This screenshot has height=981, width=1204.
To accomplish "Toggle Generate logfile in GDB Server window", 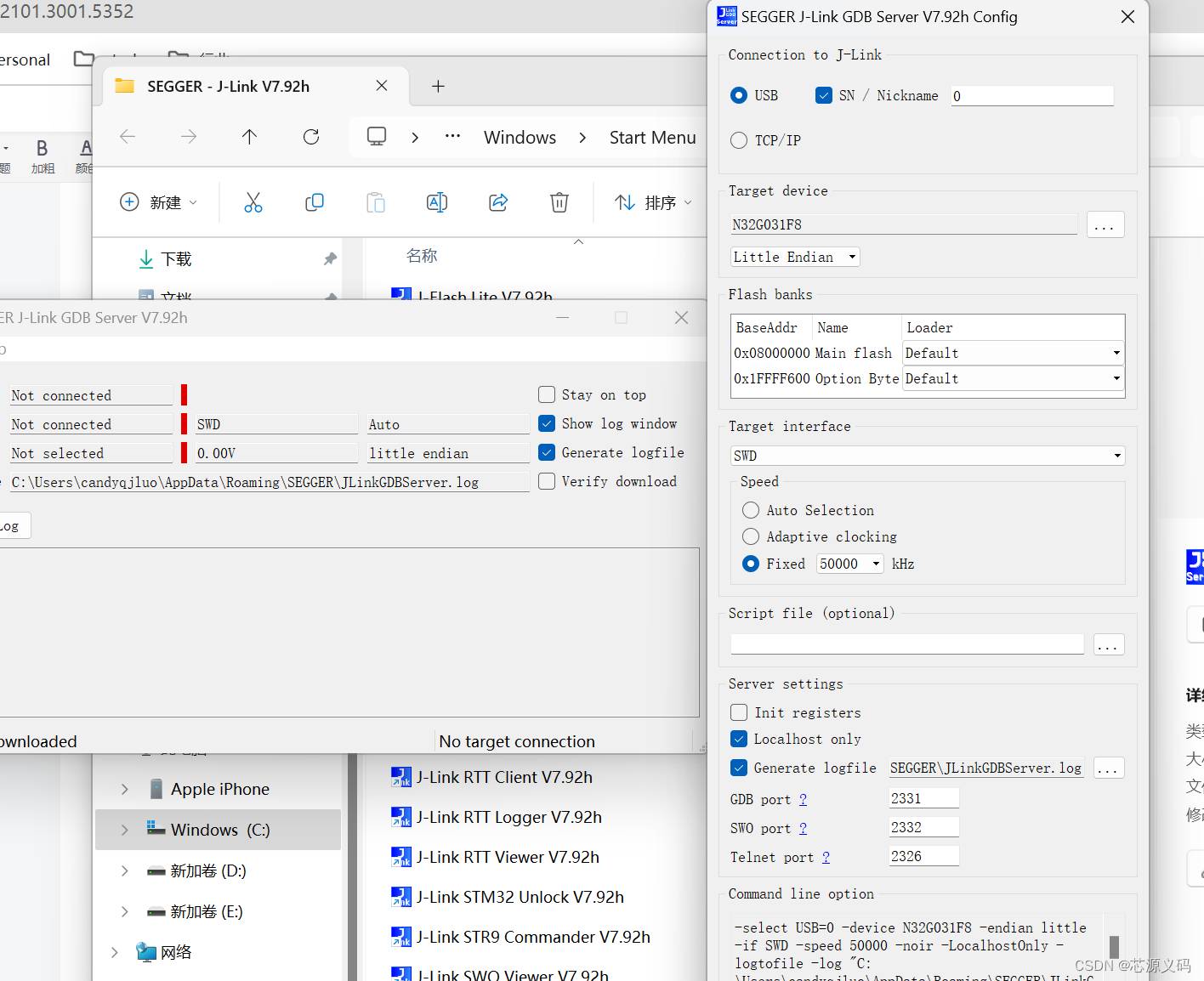I will pos(547,452).
